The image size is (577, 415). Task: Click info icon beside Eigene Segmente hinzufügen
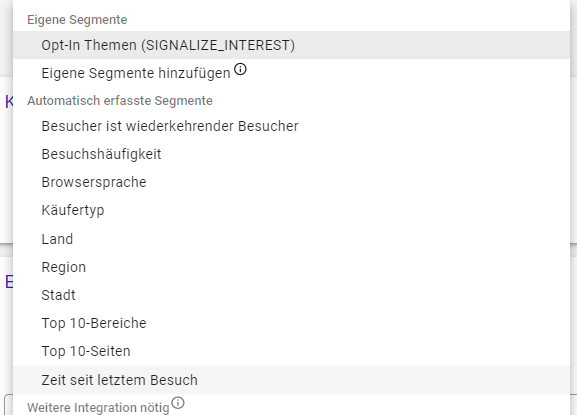[240, 69]
